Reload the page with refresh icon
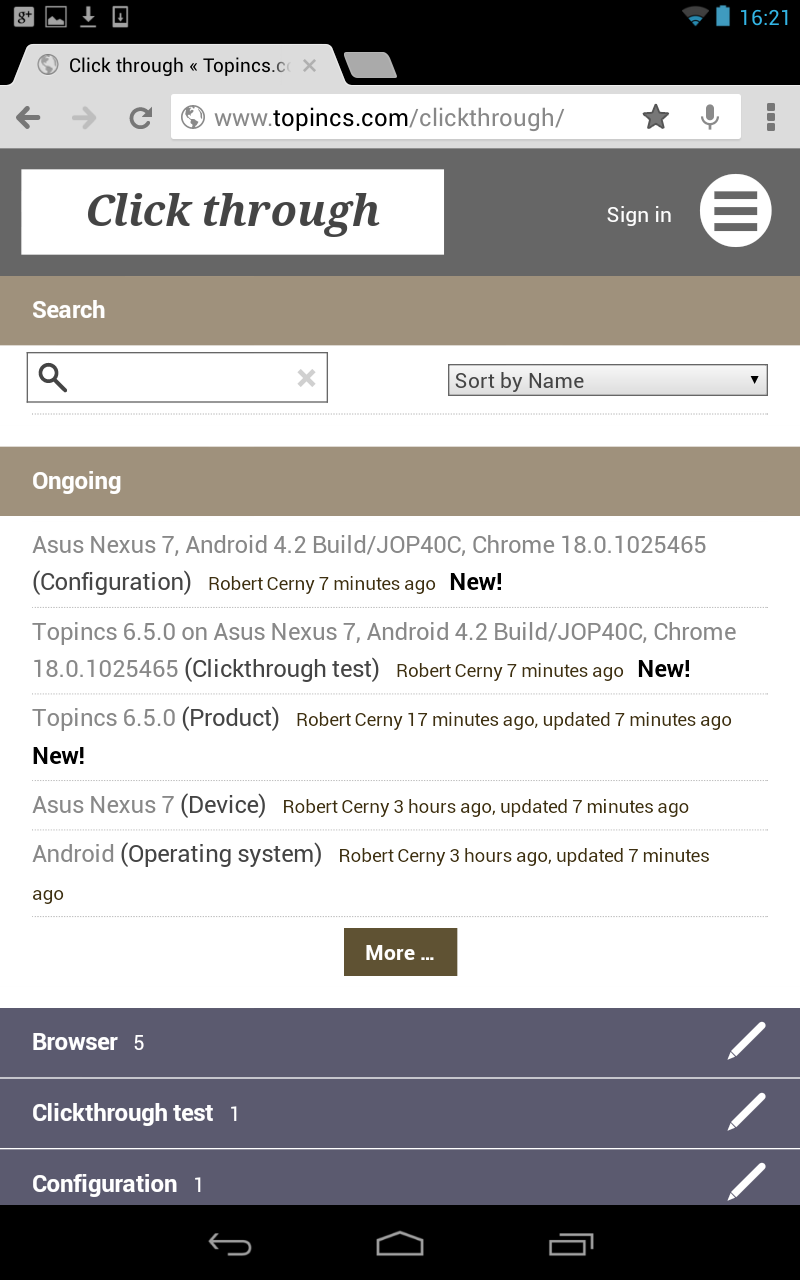Screen dimensions: 800x1280 coord(140,118)
